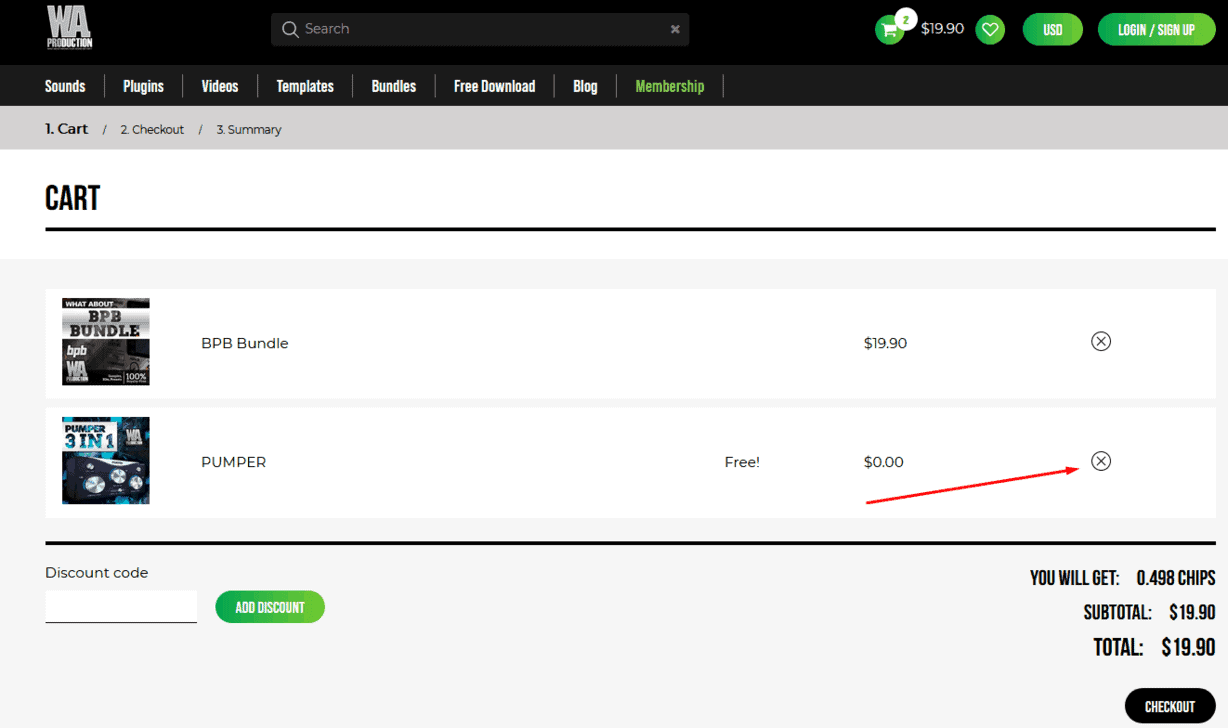Open the Templates menu

(305, 86)
